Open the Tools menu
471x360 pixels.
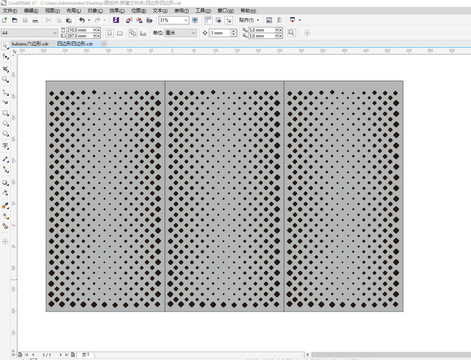[x=203, y=11]
